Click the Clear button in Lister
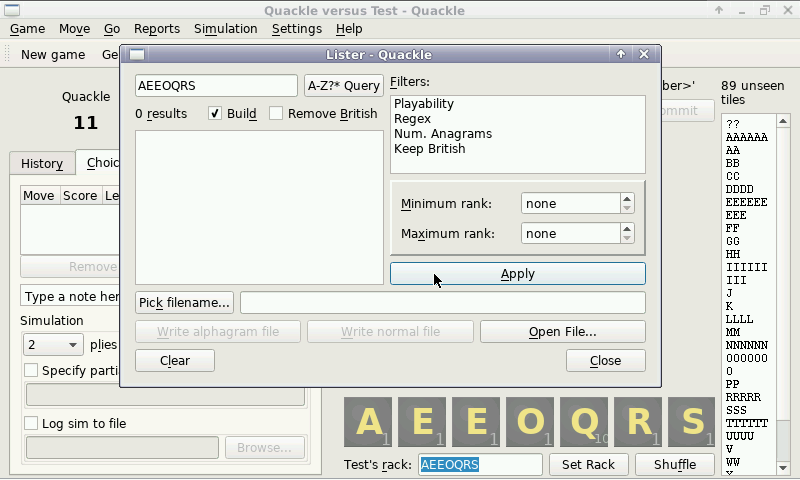This screenshot has width=800, height=480. (x=175, y=361)
